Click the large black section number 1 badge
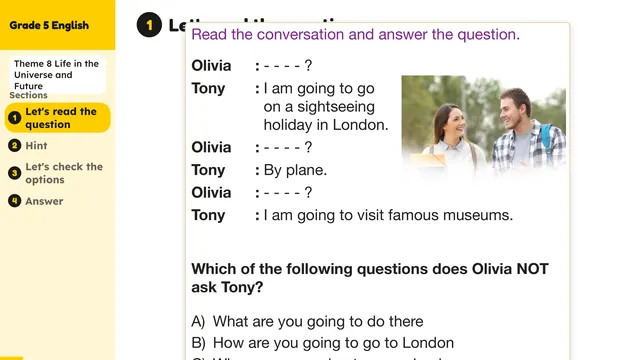The height and width of the screenshot is (360, 640). pos(149,25)
